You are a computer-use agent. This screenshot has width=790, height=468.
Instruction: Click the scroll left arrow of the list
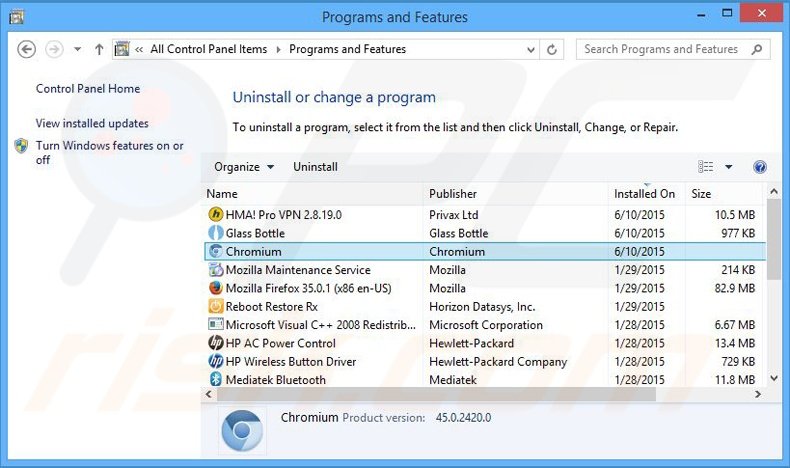point(209,394)
